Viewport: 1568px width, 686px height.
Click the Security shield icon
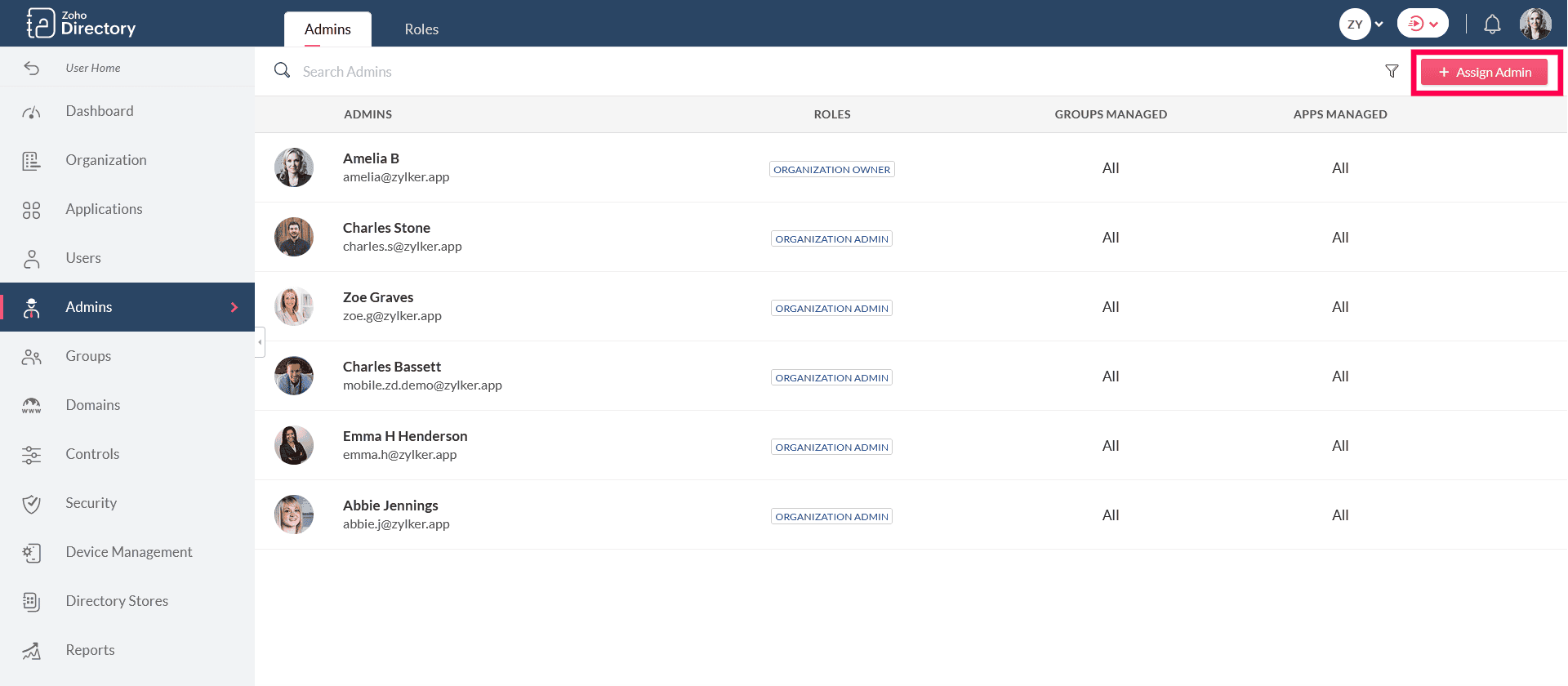[31, 504]
